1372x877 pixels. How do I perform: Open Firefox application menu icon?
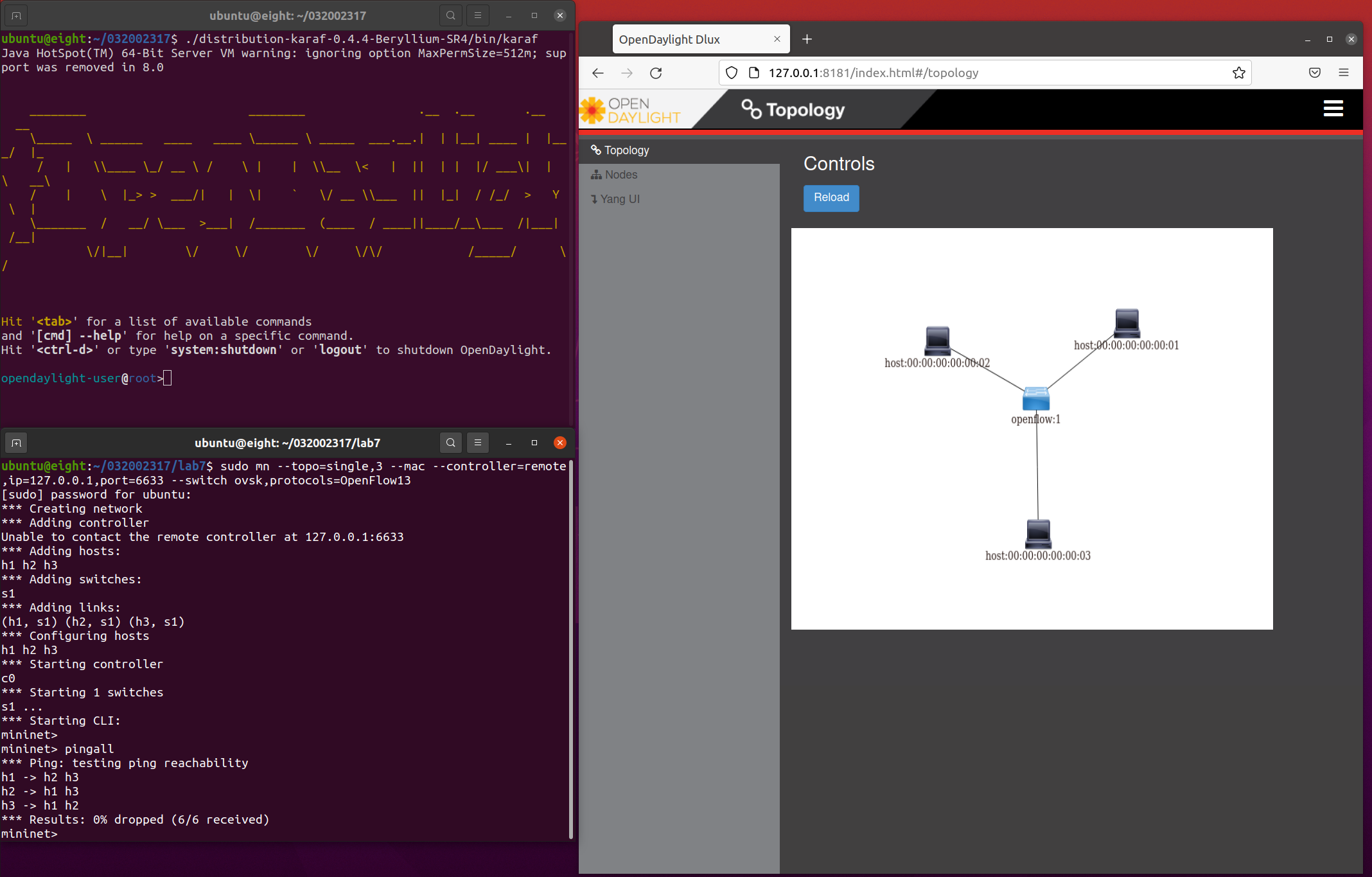click(1343, 73)
